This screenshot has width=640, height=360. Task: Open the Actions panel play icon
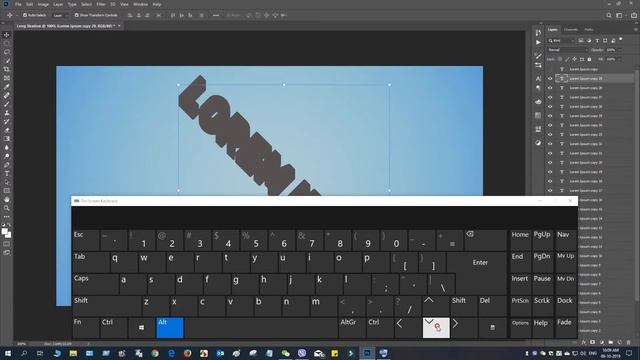(x=538, y=42)
